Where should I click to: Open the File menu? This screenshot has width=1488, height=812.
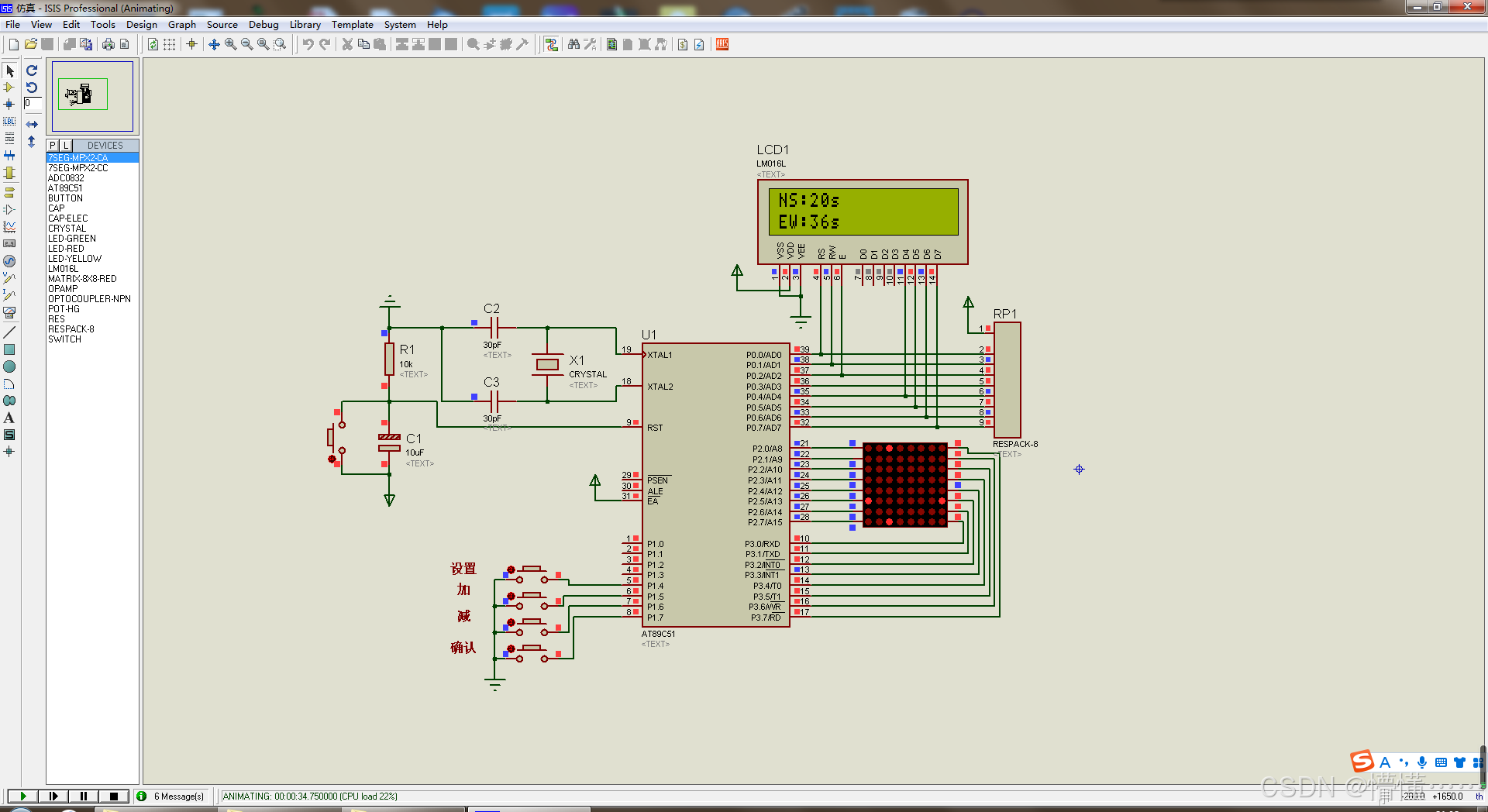12,25
